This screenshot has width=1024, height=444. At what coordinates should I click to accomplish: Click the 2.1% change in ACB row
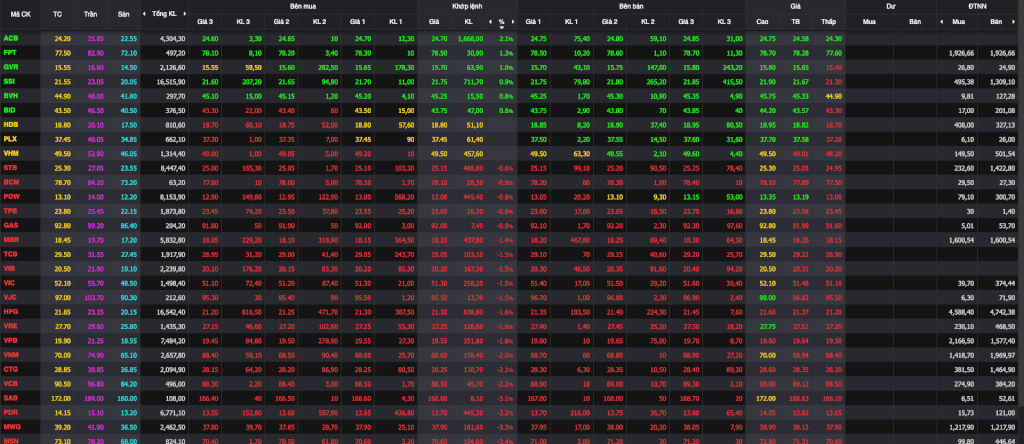tap(507, 39)
